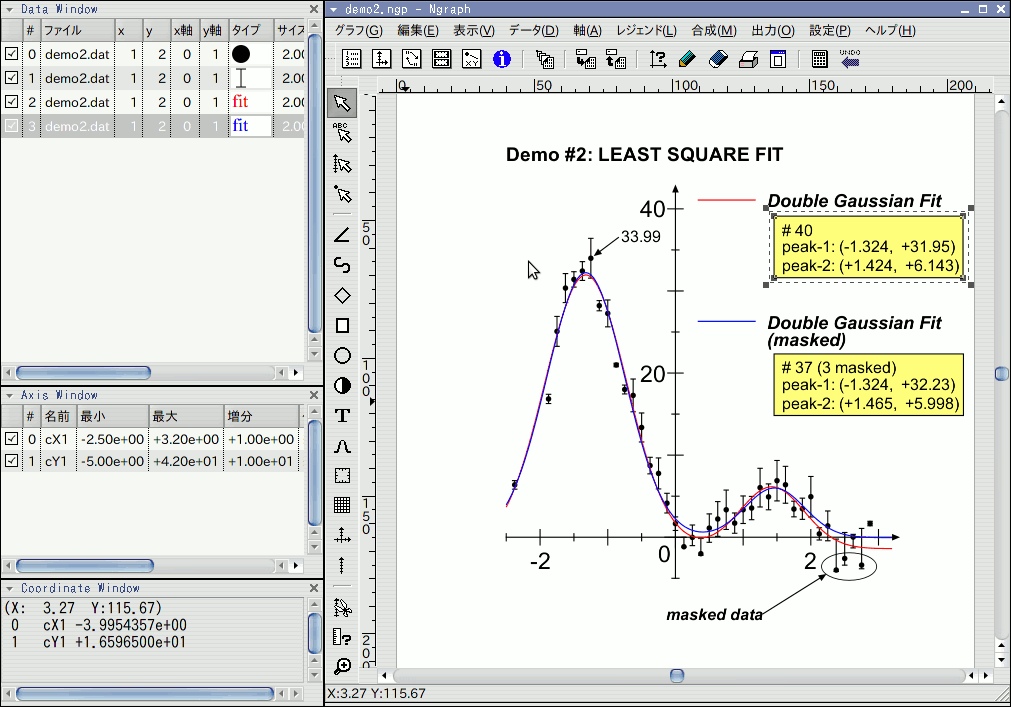Select the Rectangle drawing tool
The width and height of the screenshot is (1011, 707).
click(342, 325)
